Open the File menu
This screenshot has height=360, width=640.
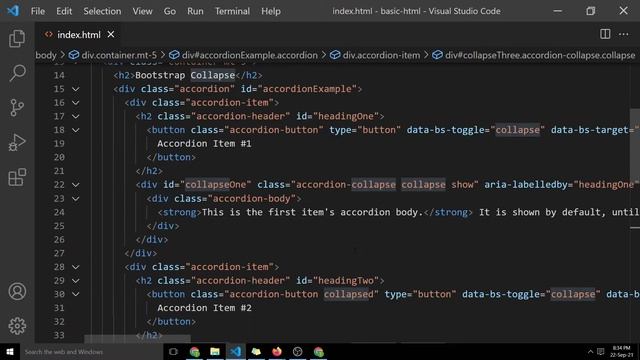[x=38, y=11]
